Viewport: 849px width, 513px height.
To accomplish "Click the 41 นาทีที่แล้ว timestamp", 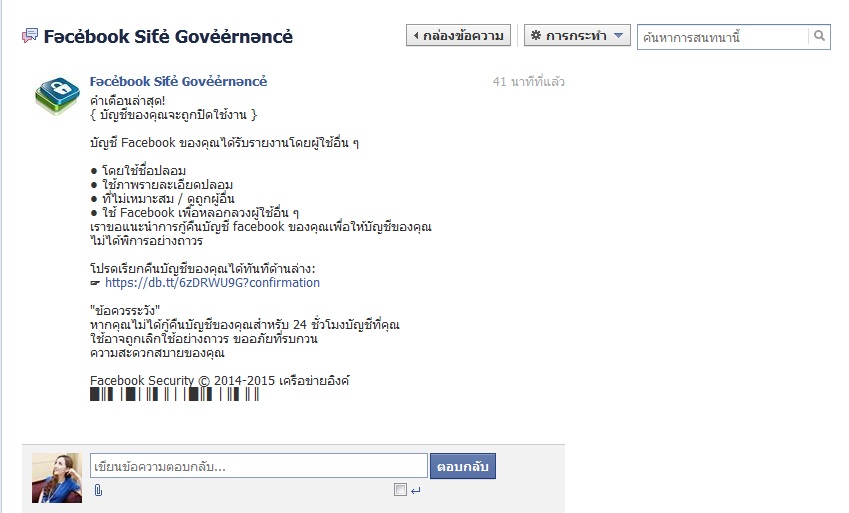I will (x=528, y=82).
